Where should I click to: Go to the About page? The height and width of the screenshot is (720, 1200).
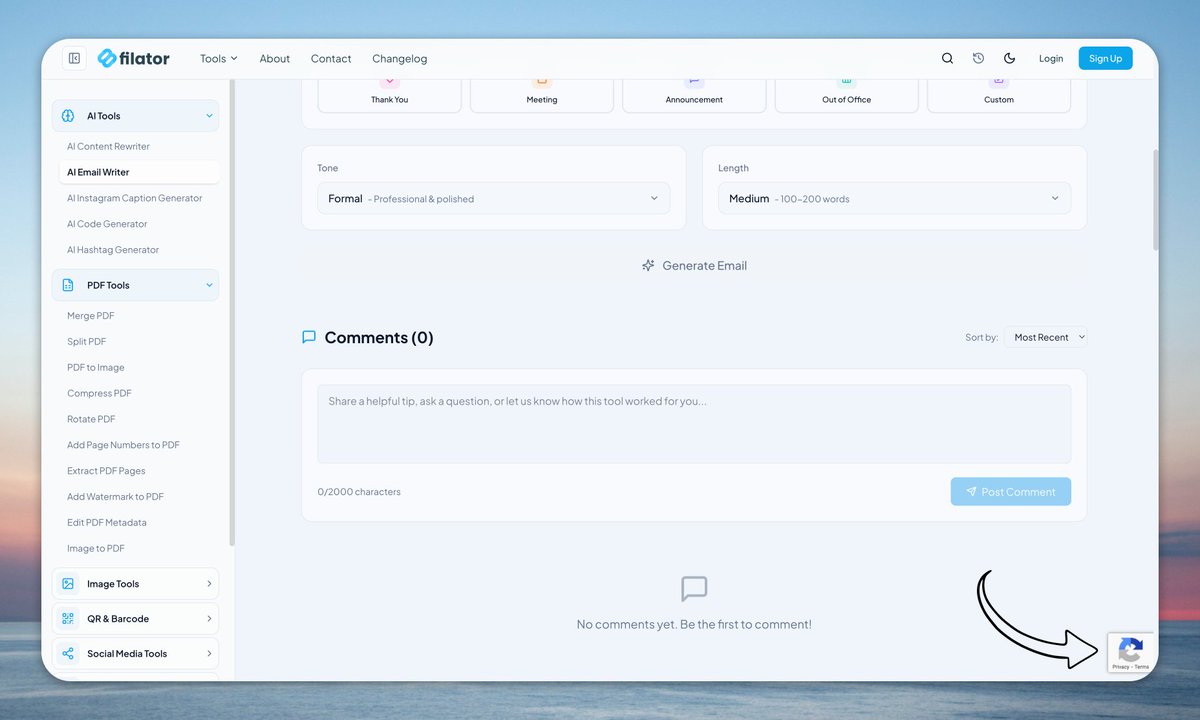275,58
